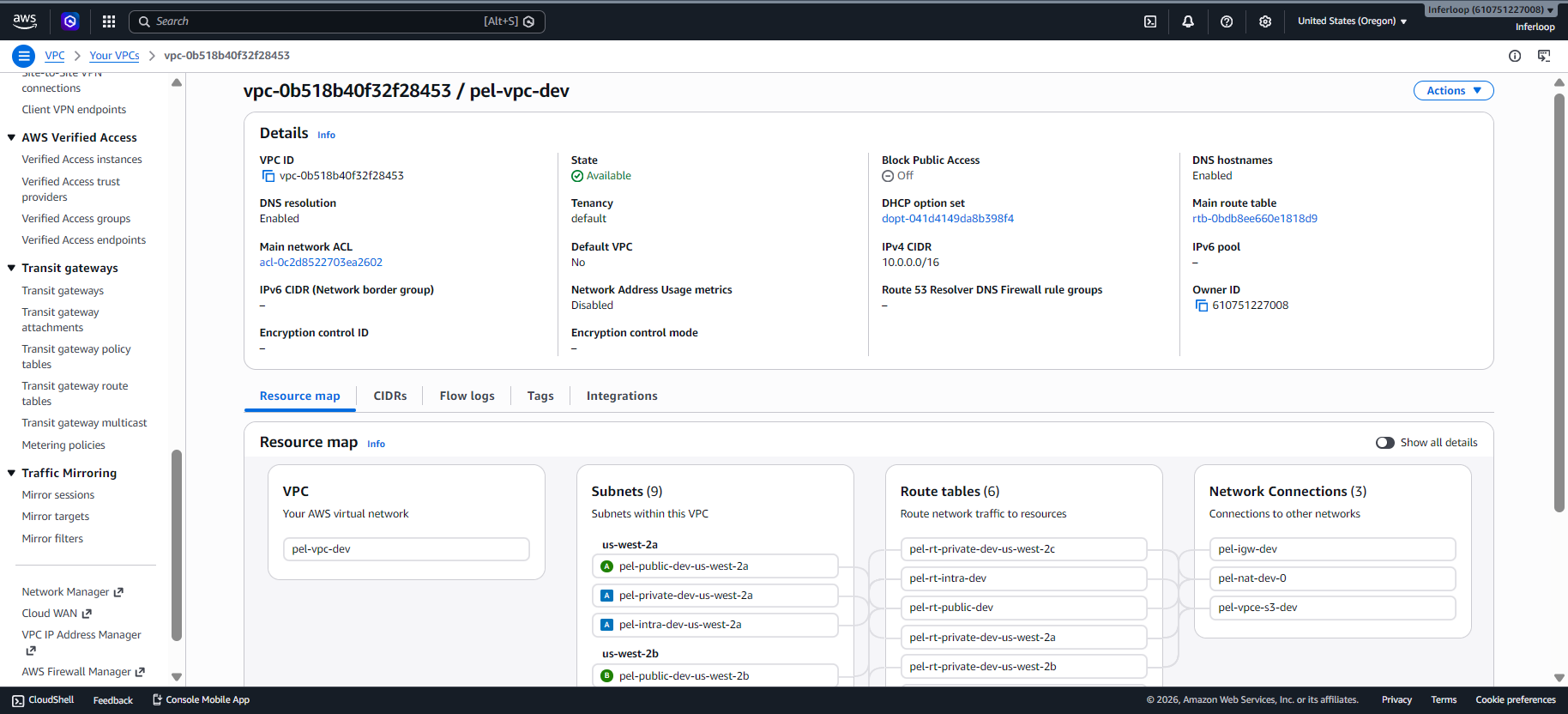Open the United States (Oregon) region selector
The width and height of the screenshot is (1568, 714).
point(1352,21)
